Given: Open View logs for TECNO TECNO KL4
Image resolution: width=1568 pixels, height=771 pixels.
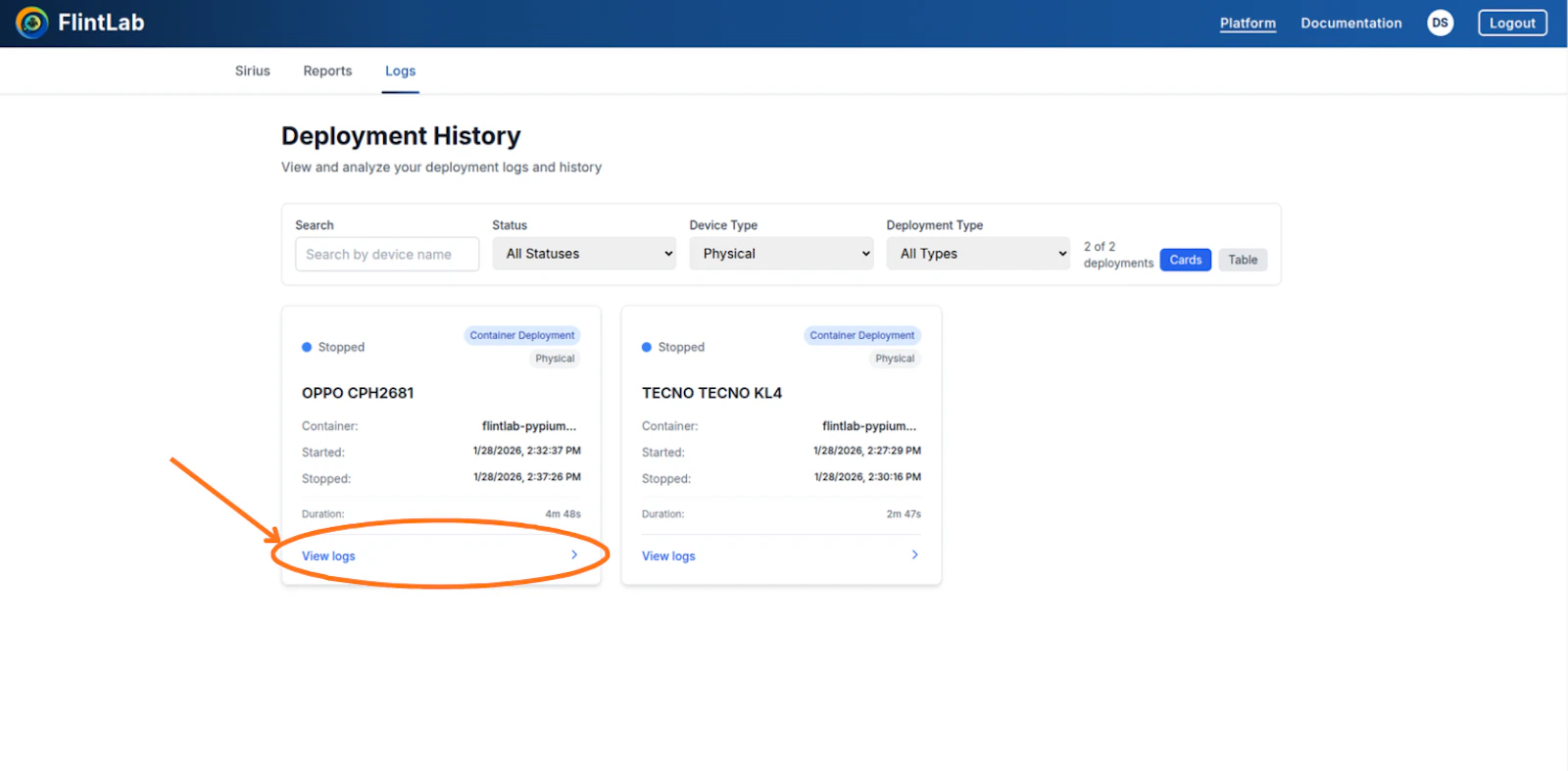Looking at the screenshot, I should pos(668,555).
